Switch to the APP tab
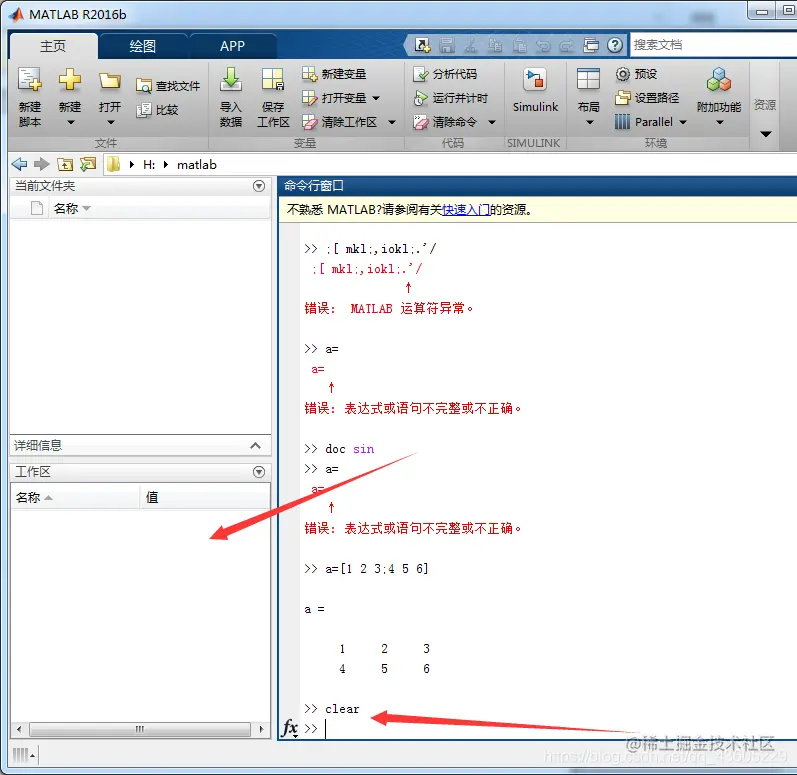This screenshot has width=797, height=775. (232, 46)
